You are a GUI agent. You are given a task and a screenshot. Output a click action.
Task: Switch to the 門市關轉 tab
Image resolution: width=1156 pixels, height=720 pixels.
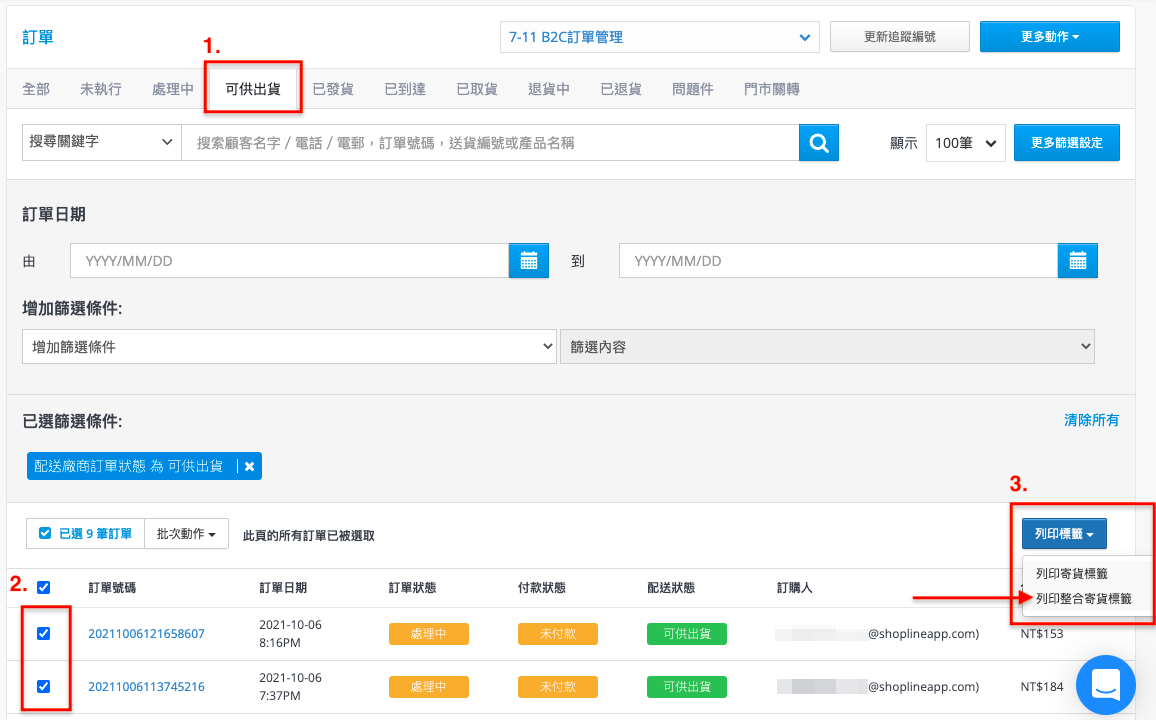tap(772, 89)
